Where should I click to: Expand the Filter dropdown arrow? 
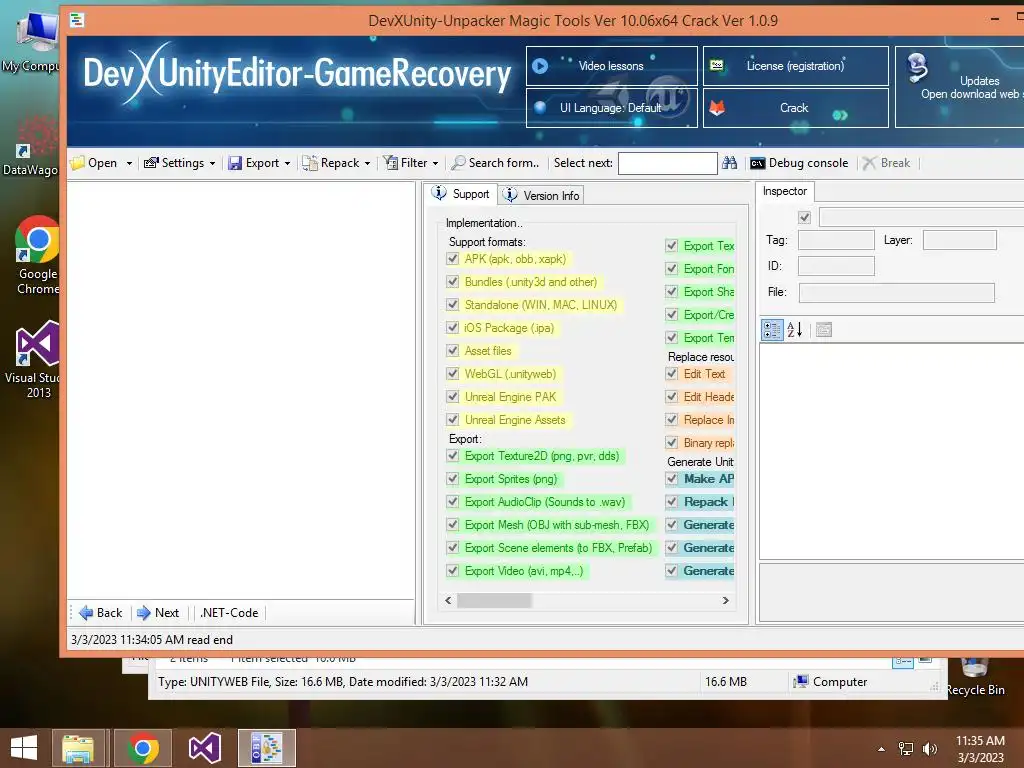coord(436,163)
